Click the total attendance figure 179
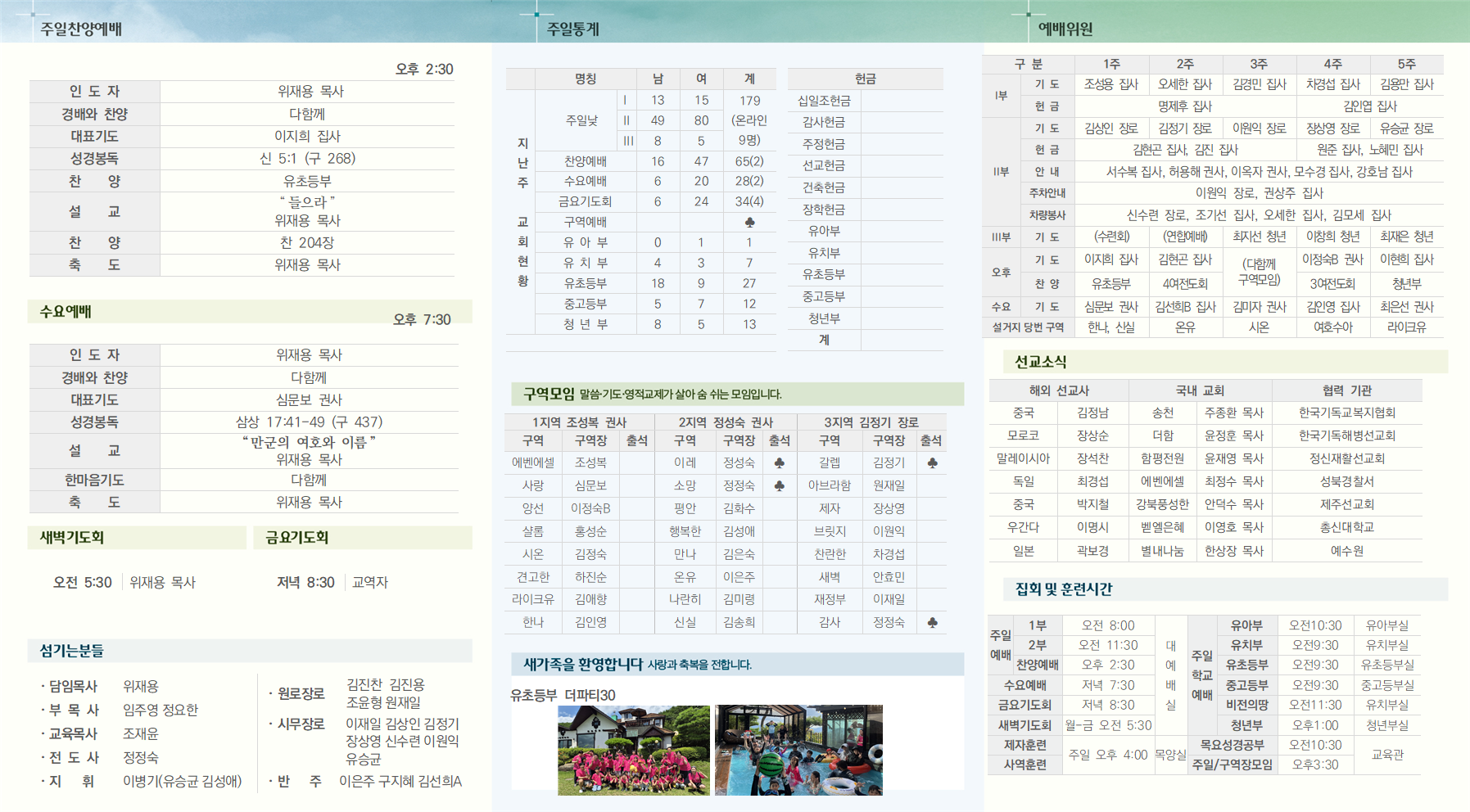 pos(749,101)
